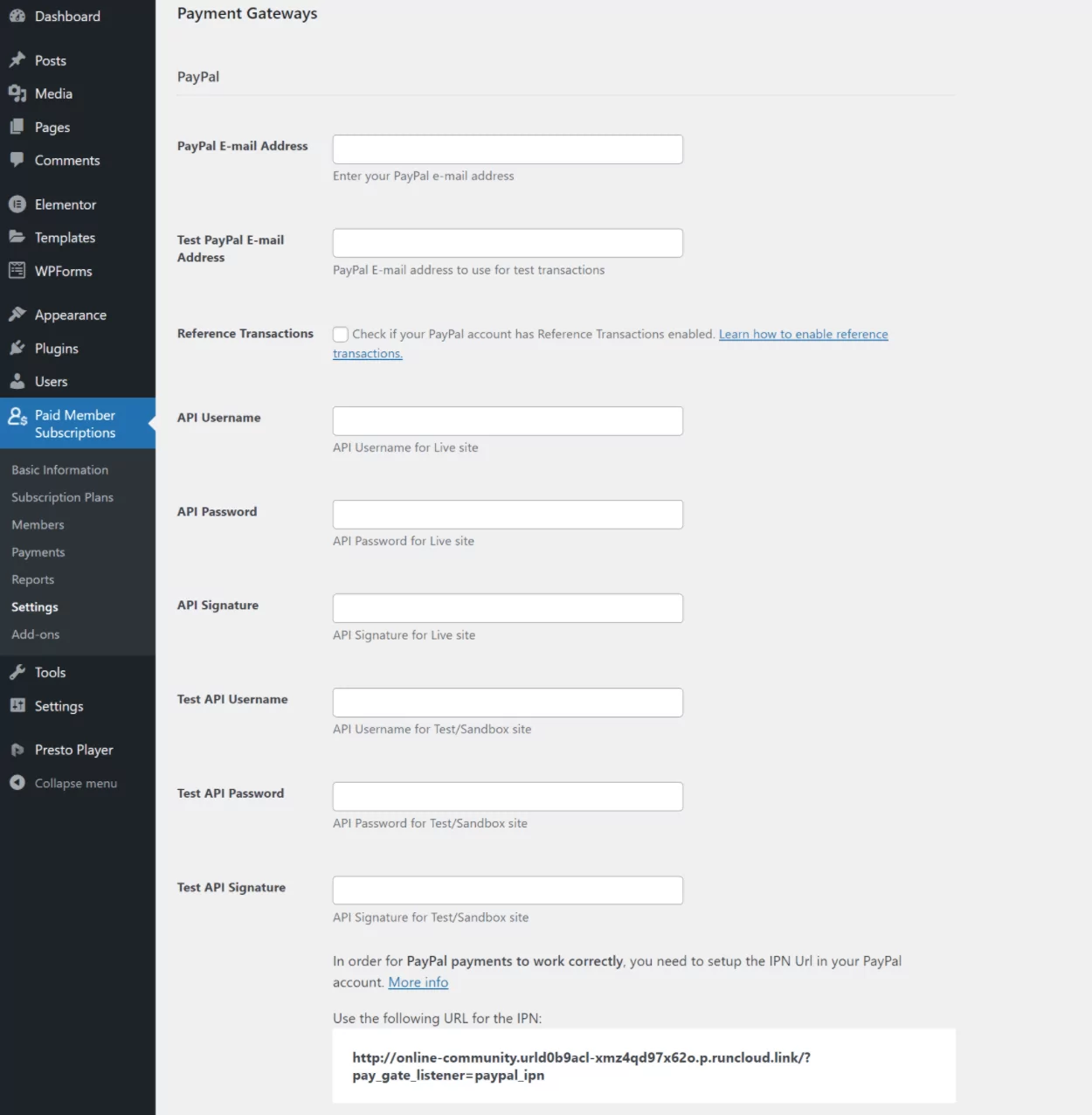Go to Members submenu page

point(38,525)
